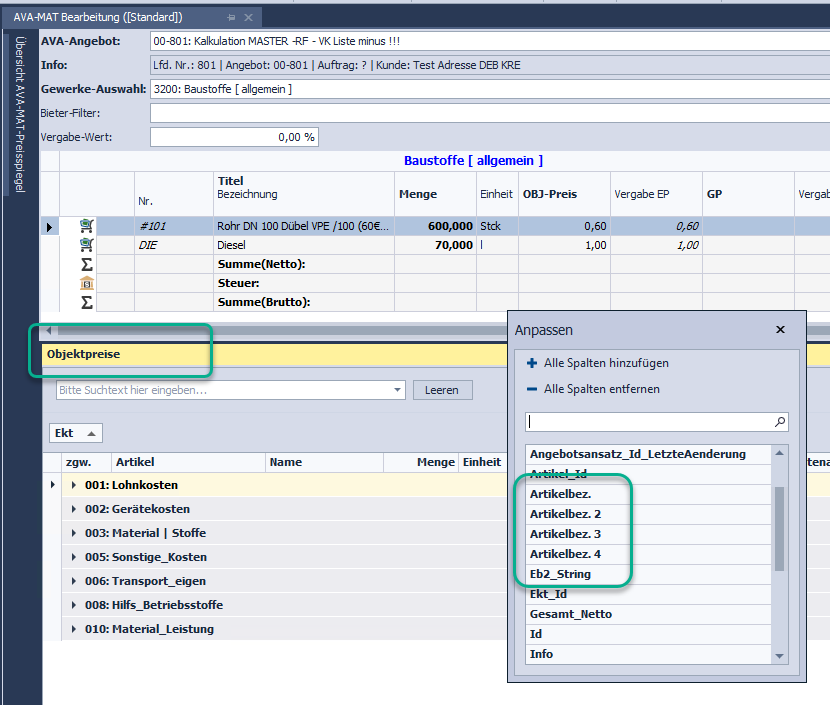Click the magnifier icon in Anpassen search
This screenshot has width=830, height=705.
click(780, 422)
